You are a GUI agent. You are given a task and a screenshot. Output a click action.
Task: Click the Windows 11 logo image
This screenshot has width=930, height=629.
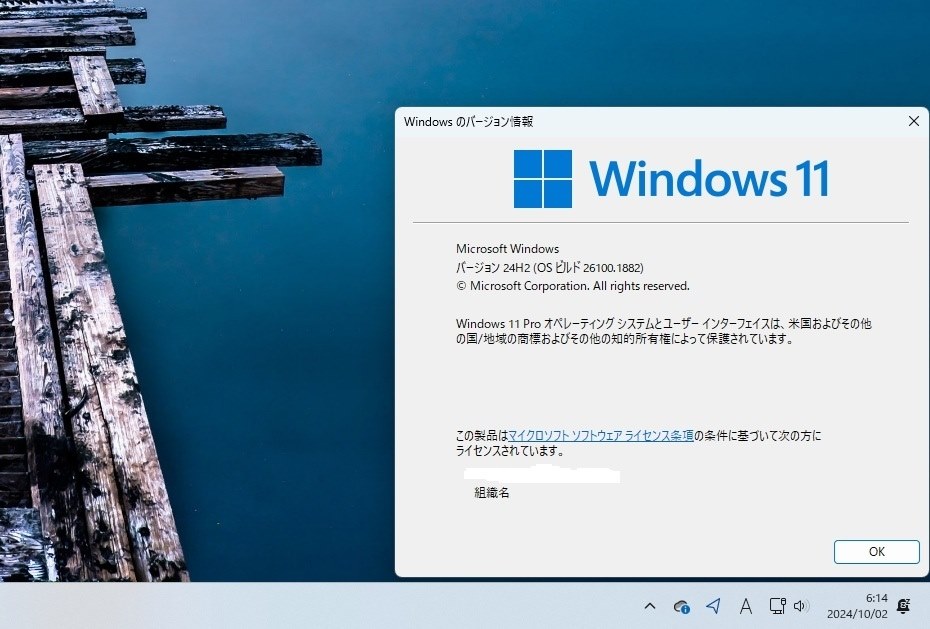click(671, 178)
